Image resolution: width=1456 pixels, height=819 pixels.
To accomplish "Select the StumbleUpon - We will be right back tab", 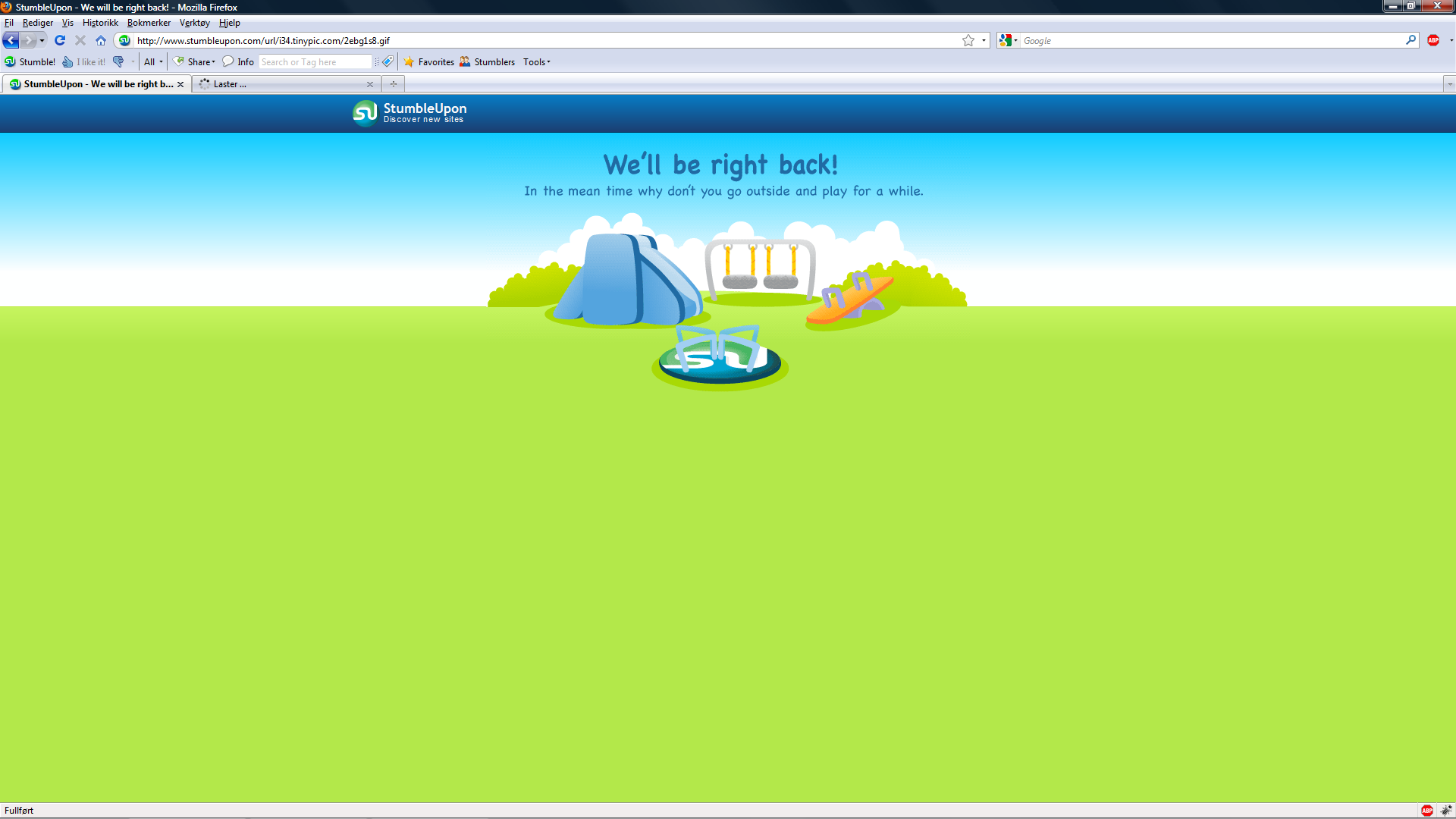I will click(96, 84).
